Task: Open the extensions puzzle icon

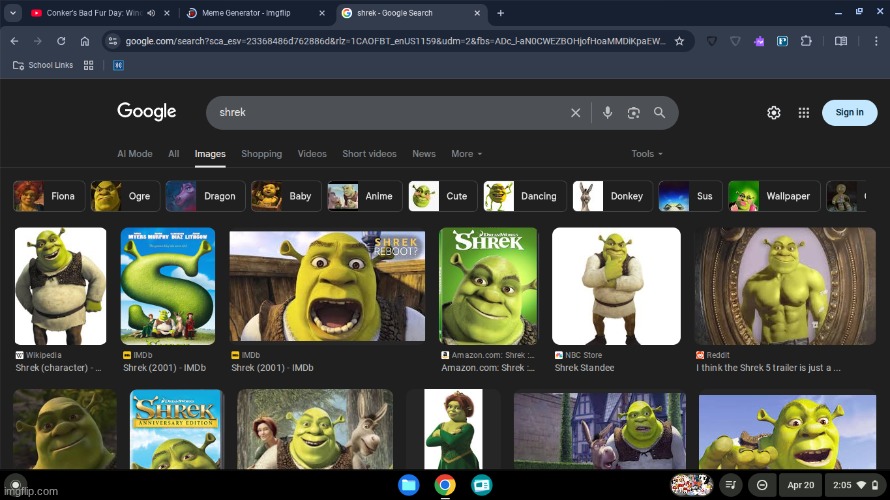Action: [806, 41]
